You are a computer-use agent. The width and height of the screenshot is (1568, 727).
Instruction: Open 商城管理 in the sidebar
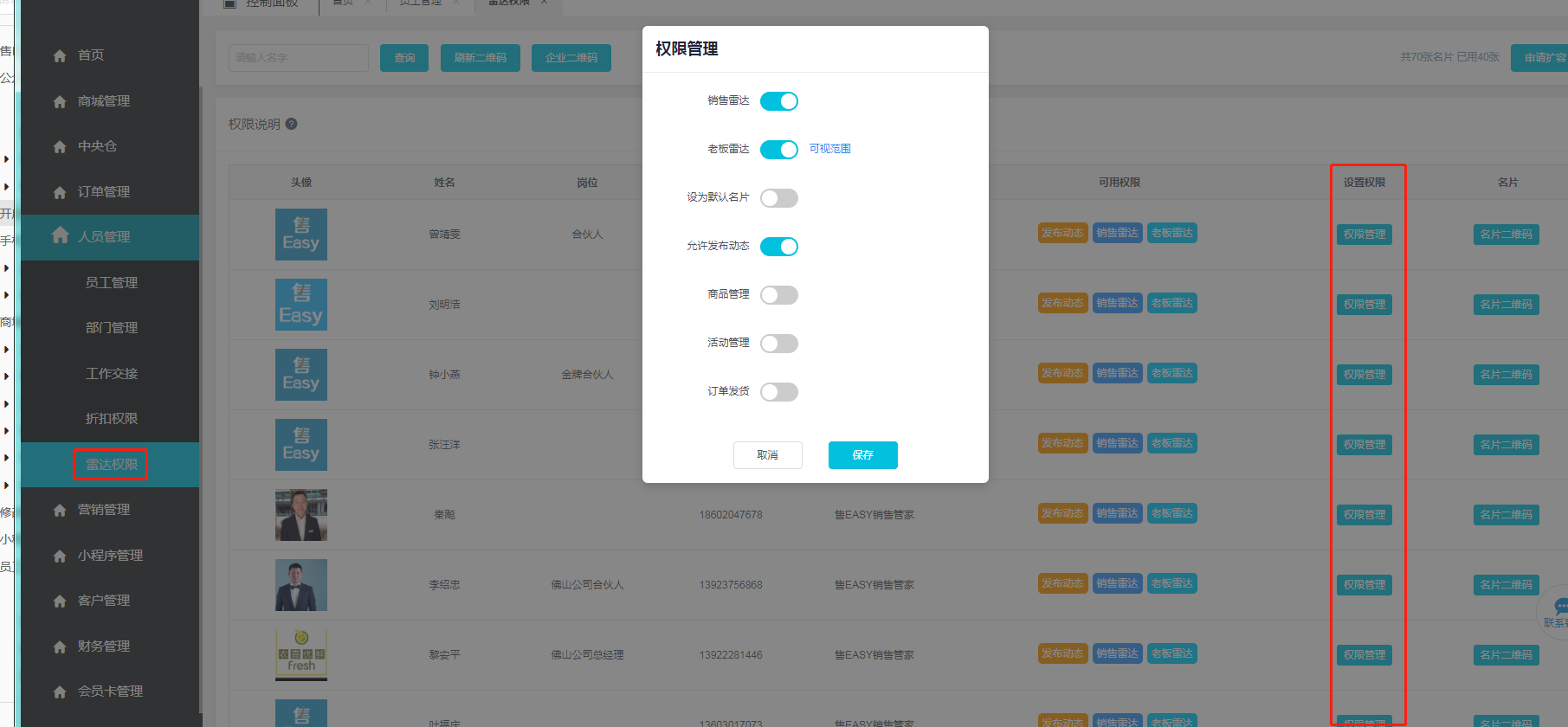pos(110,101)
